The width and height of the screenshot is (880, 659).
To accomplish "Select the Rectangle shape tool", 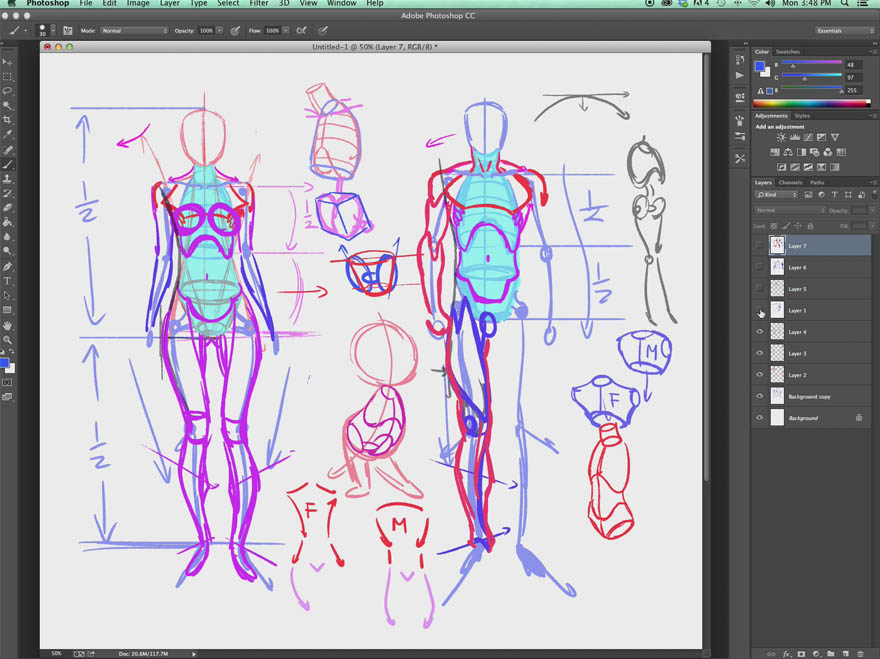I will click(7, 310).
